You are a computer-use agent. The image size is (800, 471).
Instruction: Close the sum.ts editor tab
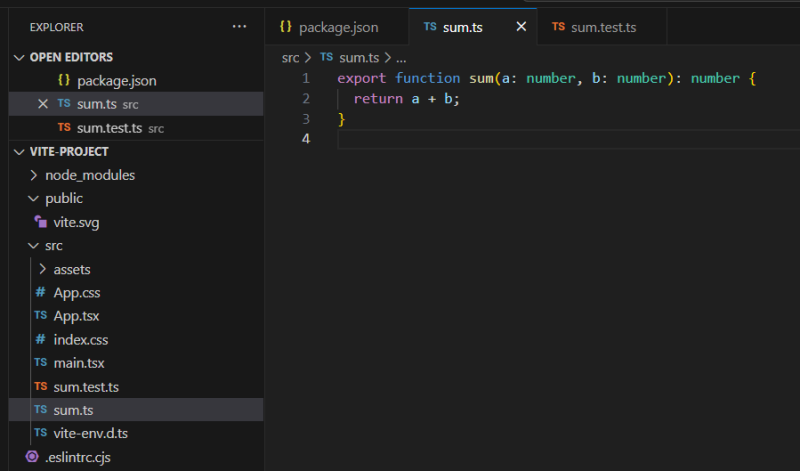tap(520, 27)
